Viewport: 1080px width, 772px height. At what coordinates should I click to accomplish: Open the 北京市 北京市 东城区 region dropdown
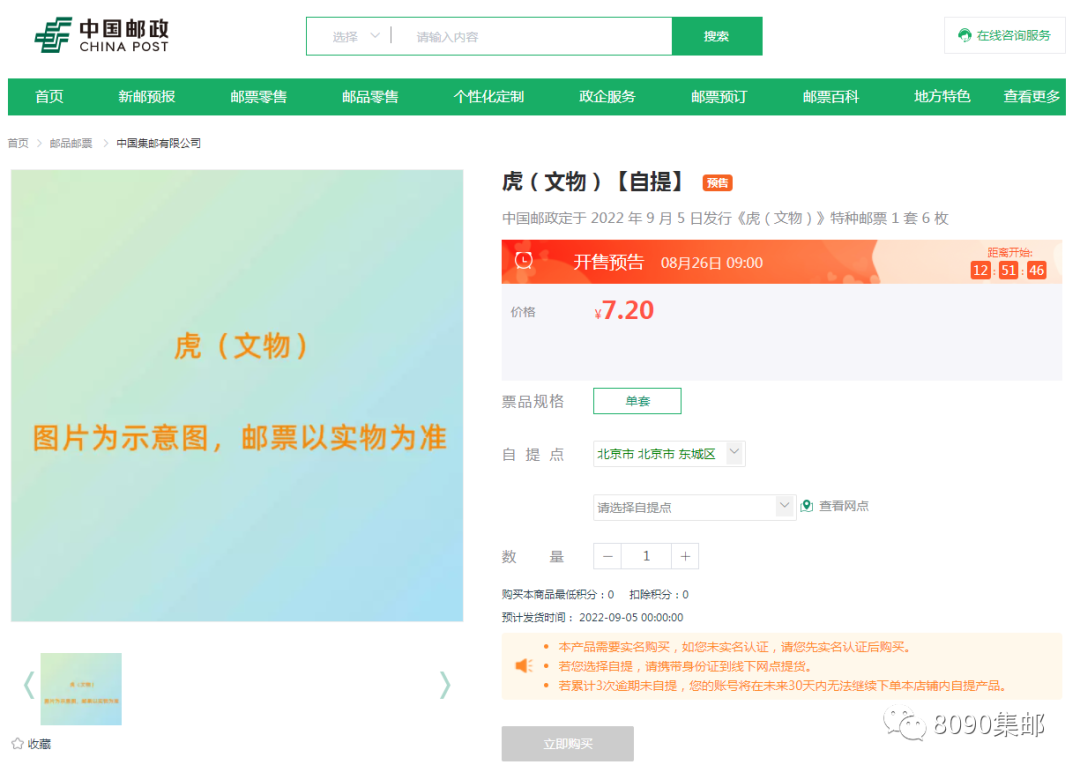coord(669,454)
